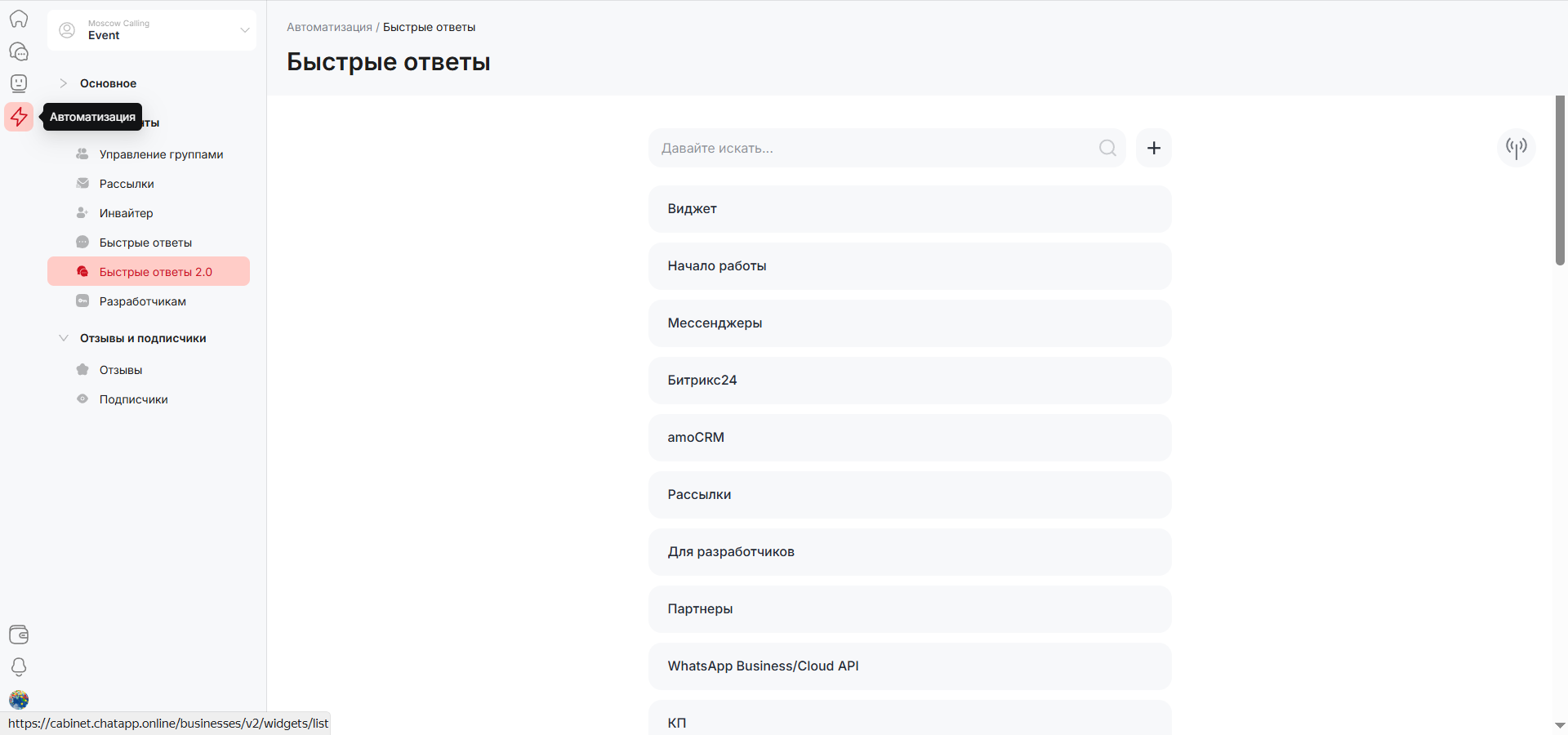This screenshot has width=1568, height=735.
Task: Click the bot face icon in sidebar
Action: click(19, 83)
